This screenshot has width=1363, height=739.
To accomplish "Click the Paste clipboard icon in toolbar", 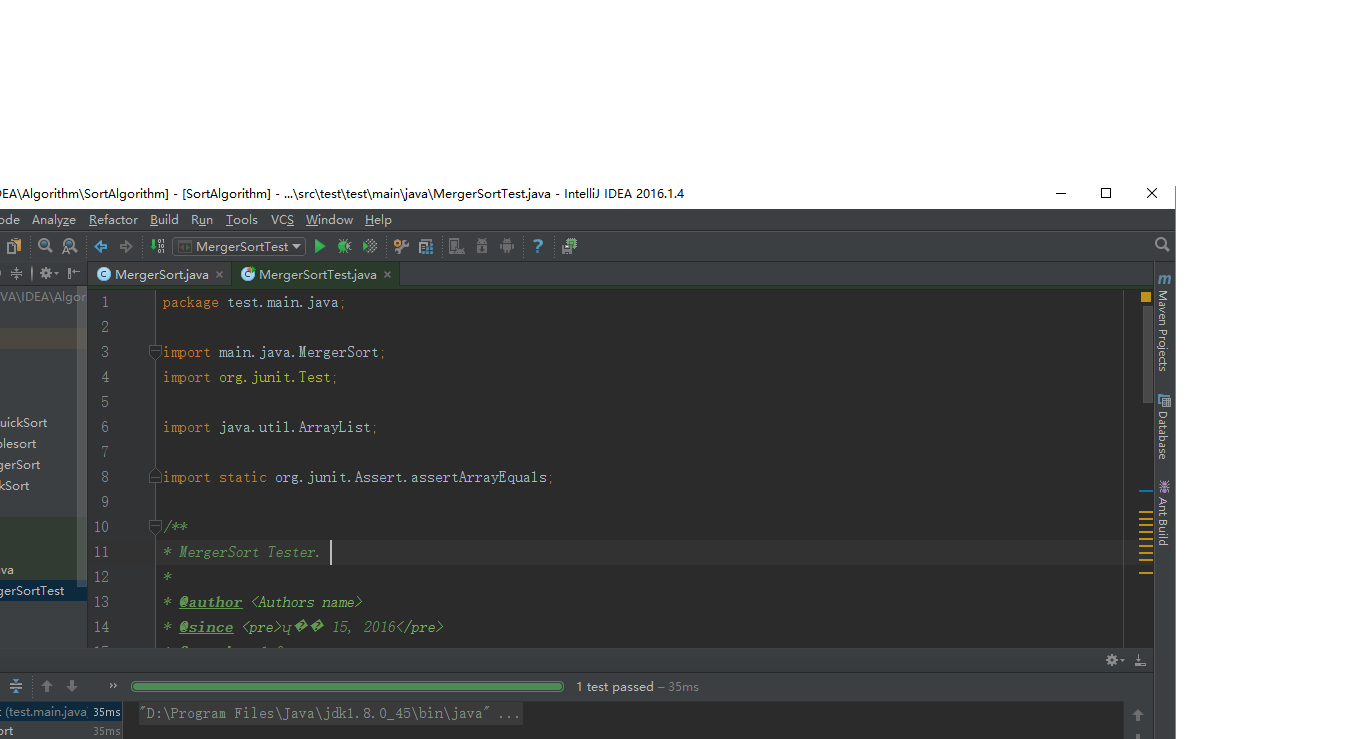I will coord(14,246).
